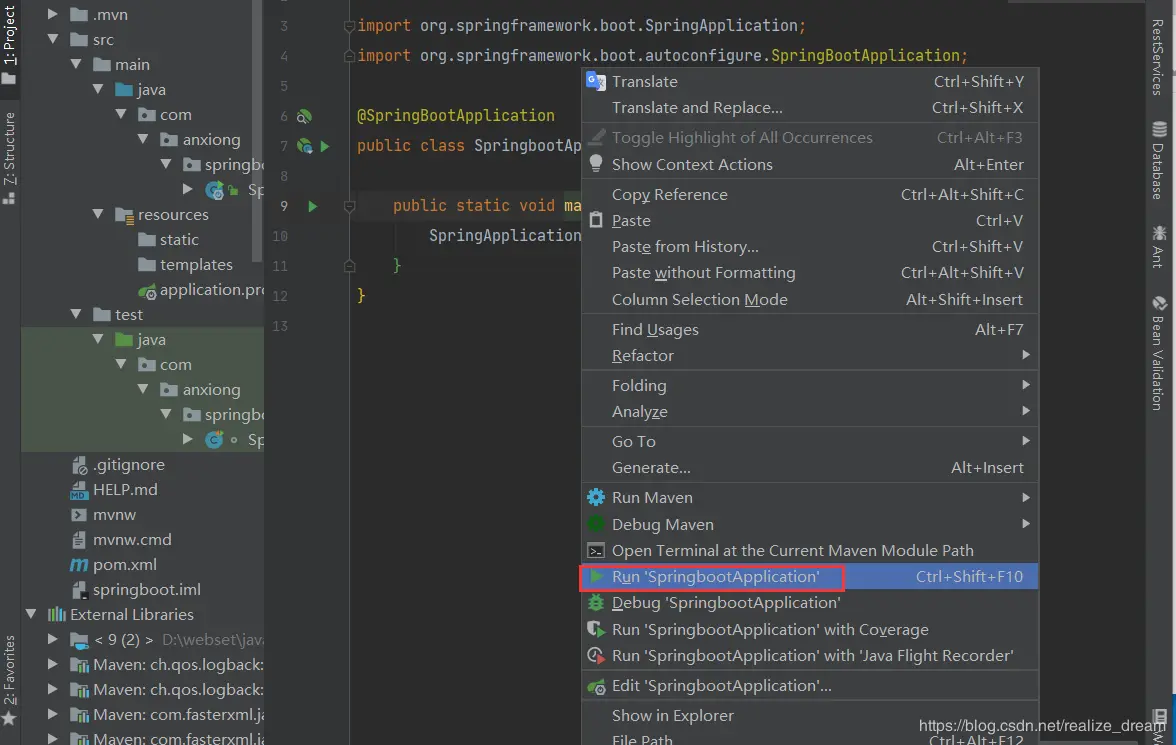Click @SpringBootApplication annotation in editor
Viewport: 1176px width, 745px height.
(456, 116)
